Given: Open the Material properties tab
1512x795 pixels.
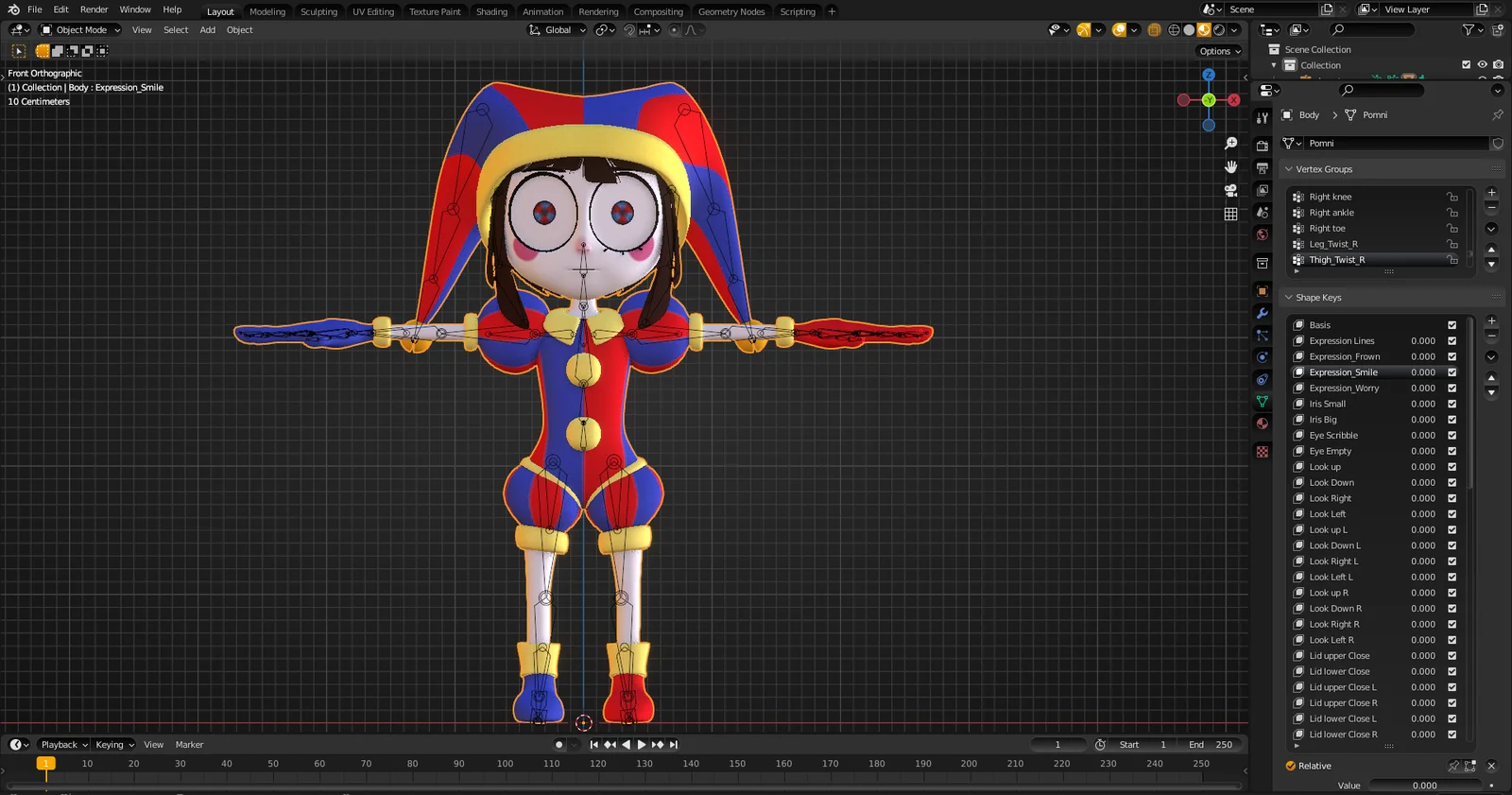Looking at the screenshot, I should (1262, 423).
